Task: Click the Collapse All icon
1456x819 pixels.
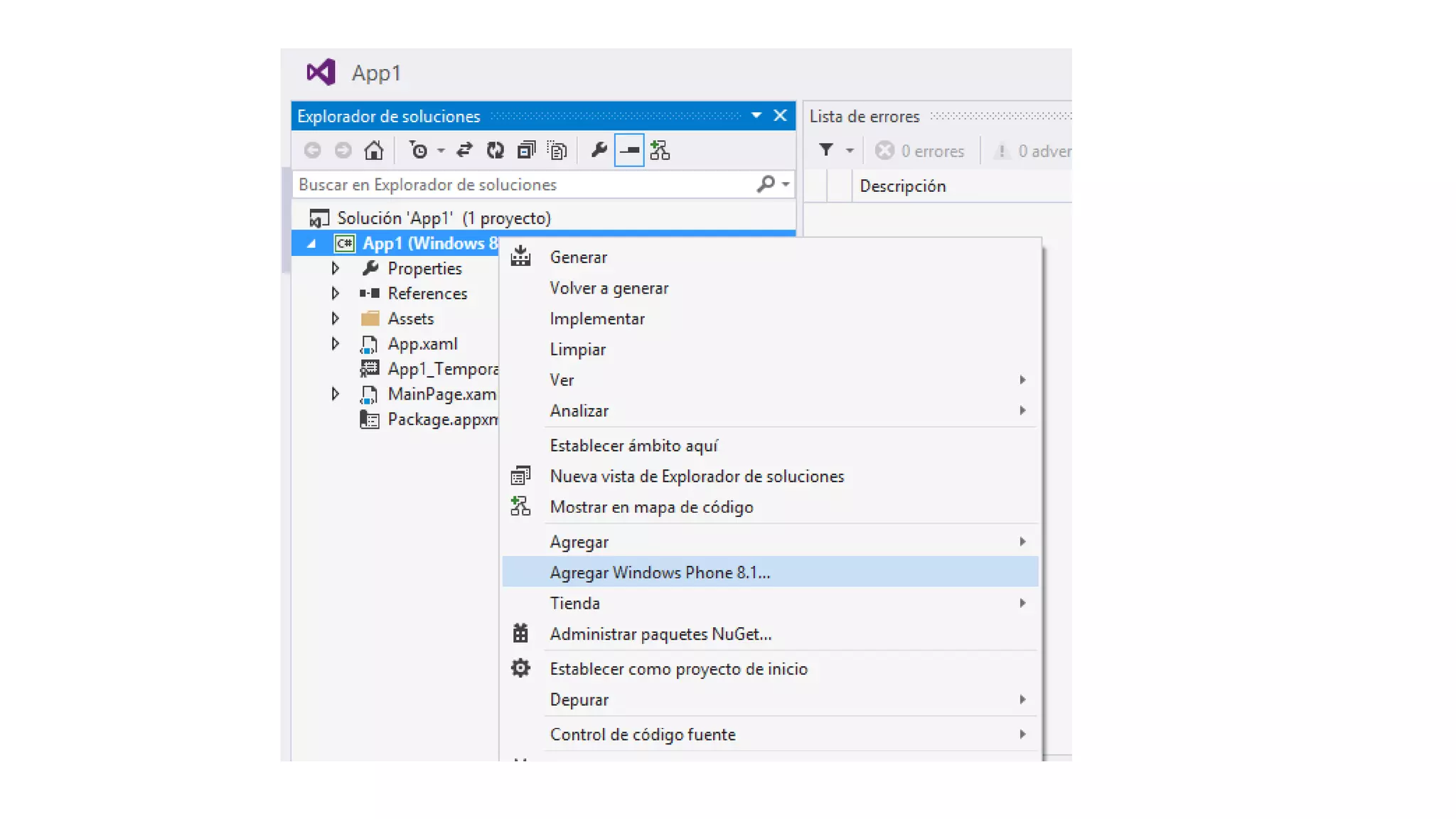Action: pyautogui.click(x=526, y=151)
